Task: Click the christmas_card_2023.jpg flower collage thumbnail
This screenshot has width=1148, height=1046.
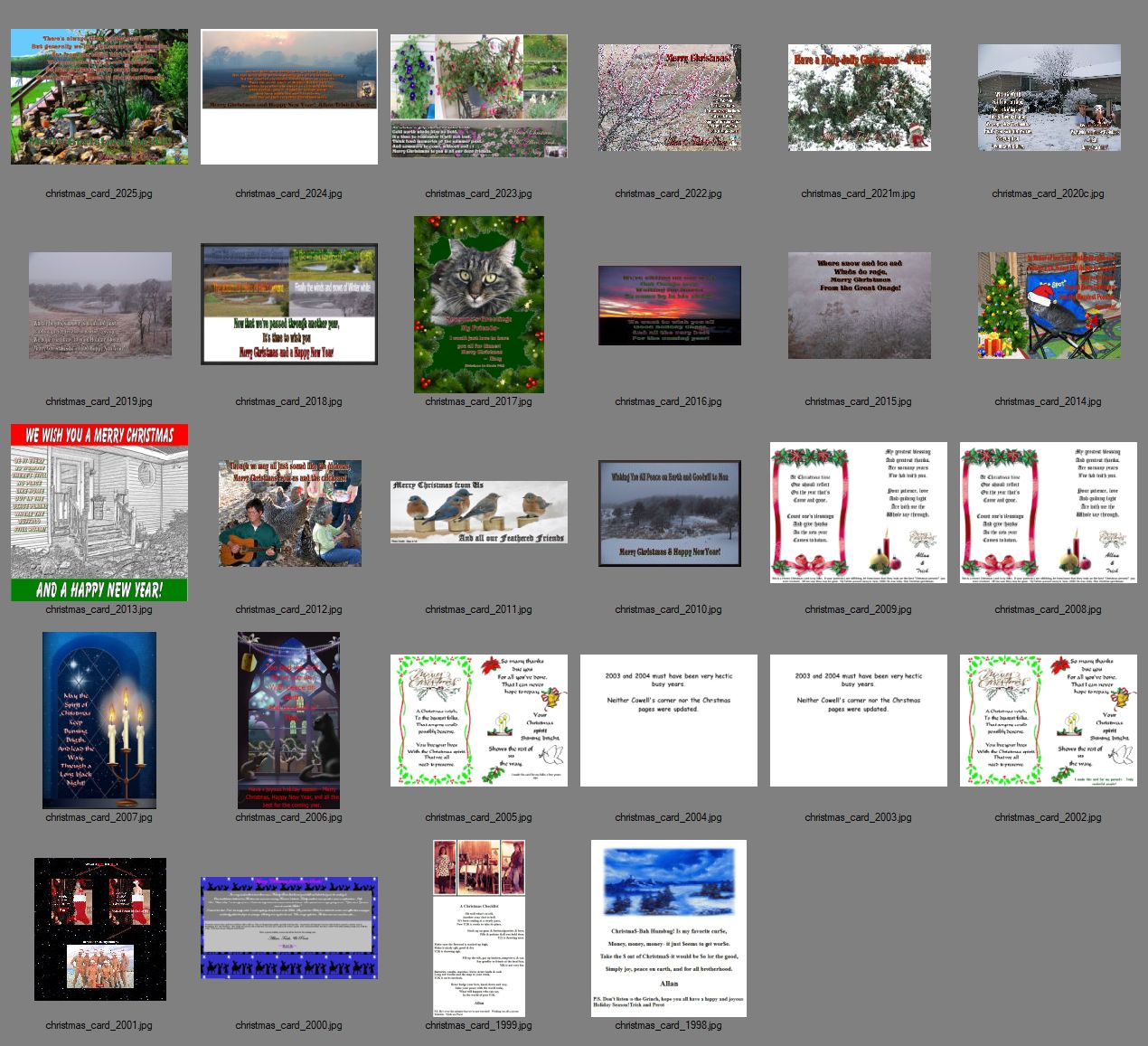Action: (x=479, y=97)
